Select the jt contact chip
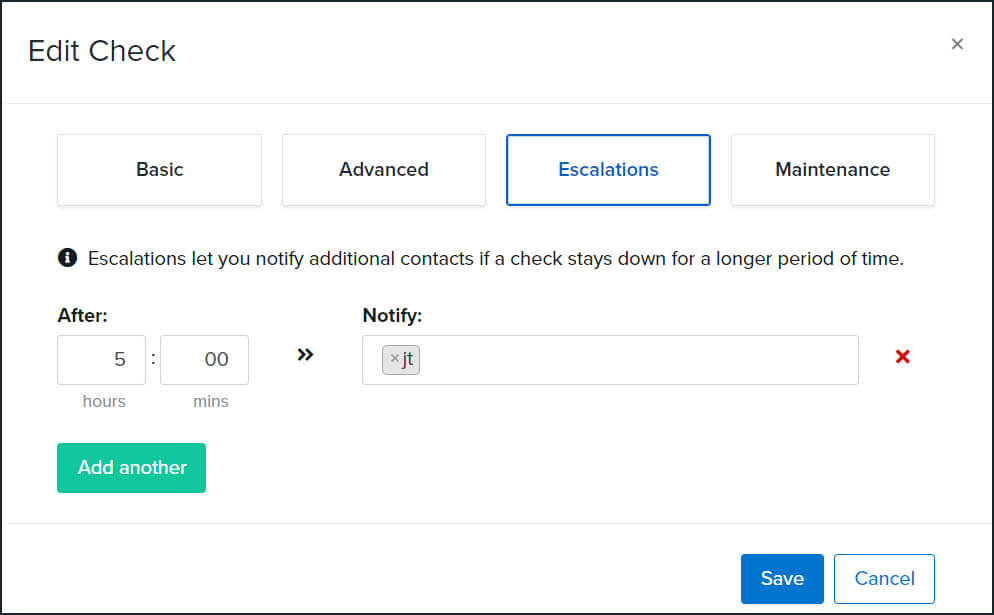The image size is (994, 615). 401,359
